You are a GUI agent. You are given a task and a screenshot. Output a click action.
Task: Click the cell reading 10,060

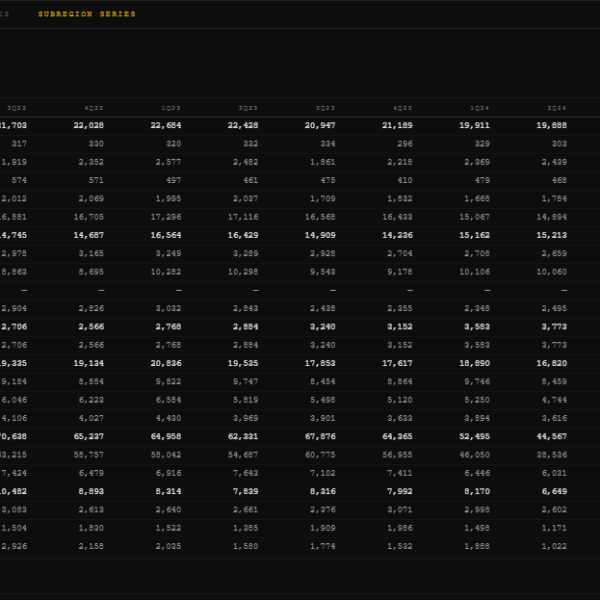pyautogui.click(x=551, y=272)
